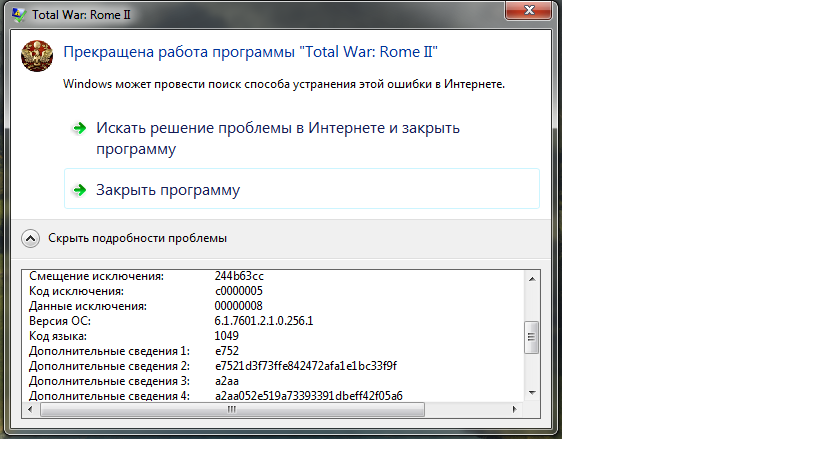Viewport: 819px width, 460px height.
Task: Click the exception code value c0000005
Action: [239, 291]
